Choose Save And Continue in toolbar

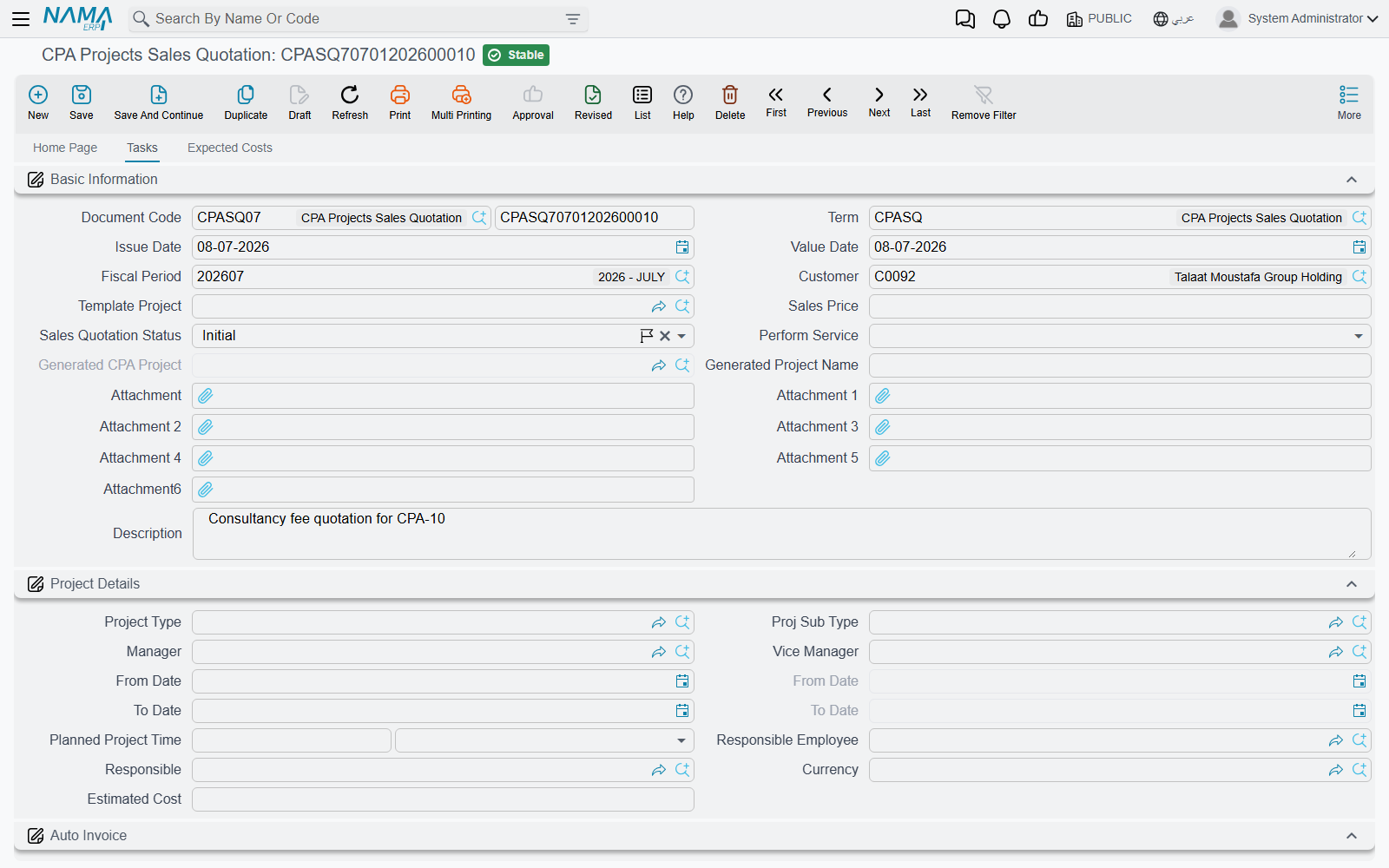159,102
